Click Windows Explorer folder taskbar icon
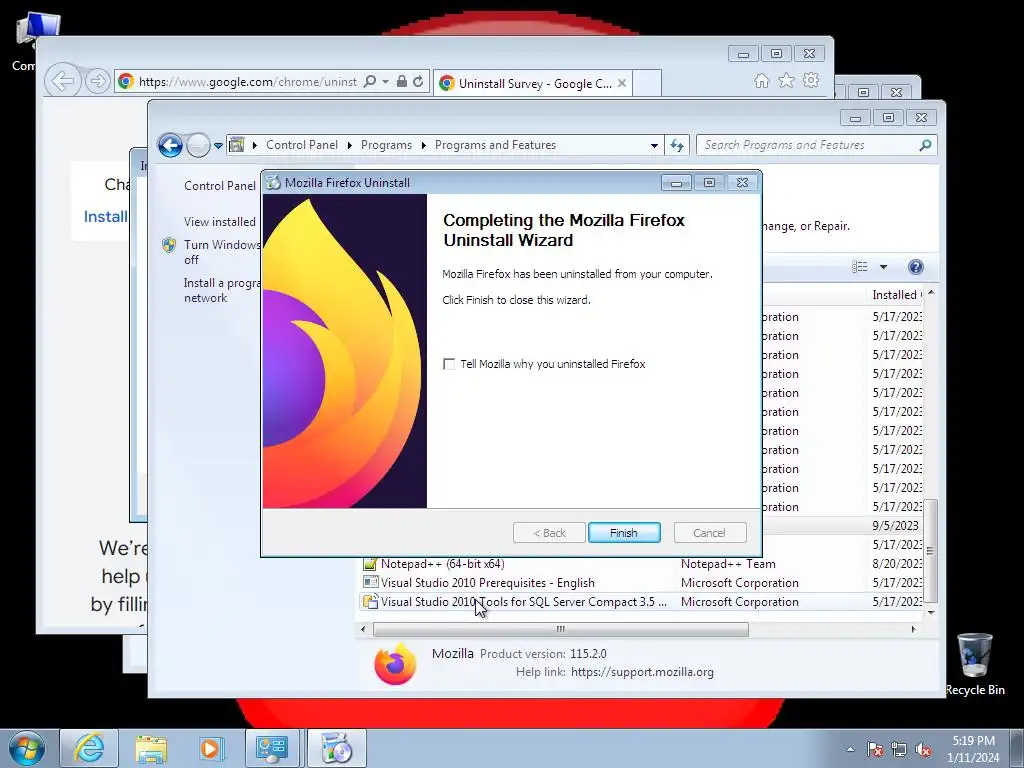The height and width of the screenshot is (768, 1024). click(151, 748)
